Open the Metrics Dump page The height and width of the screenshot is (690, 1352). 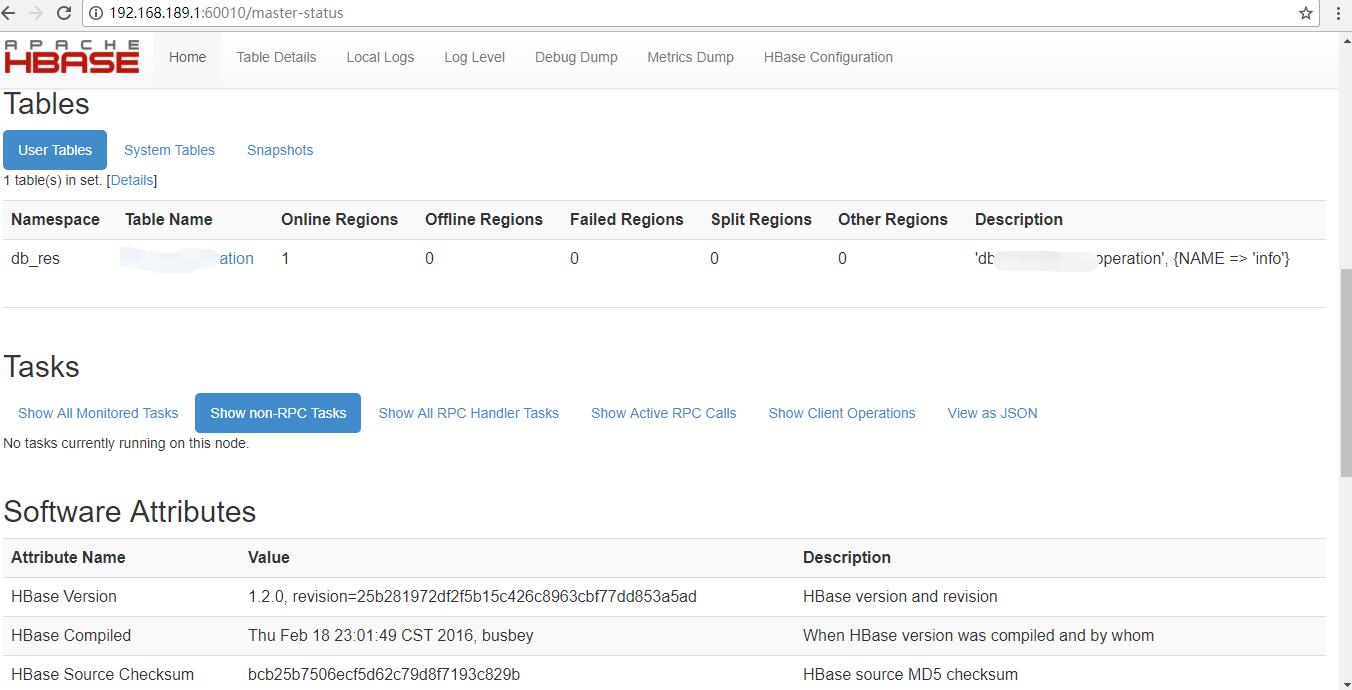[690, 57]
